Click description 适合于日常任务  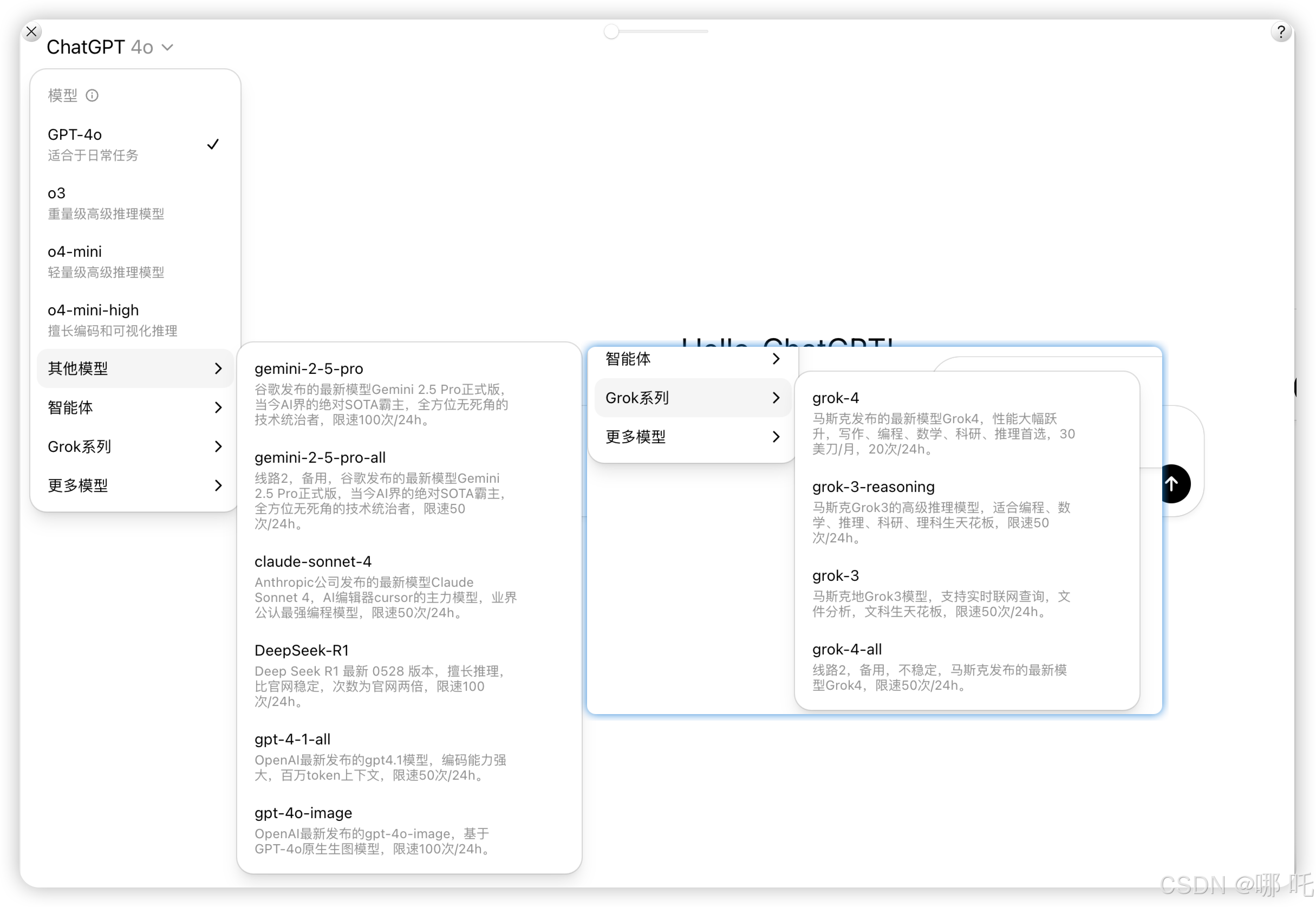[x=93, y=155]
